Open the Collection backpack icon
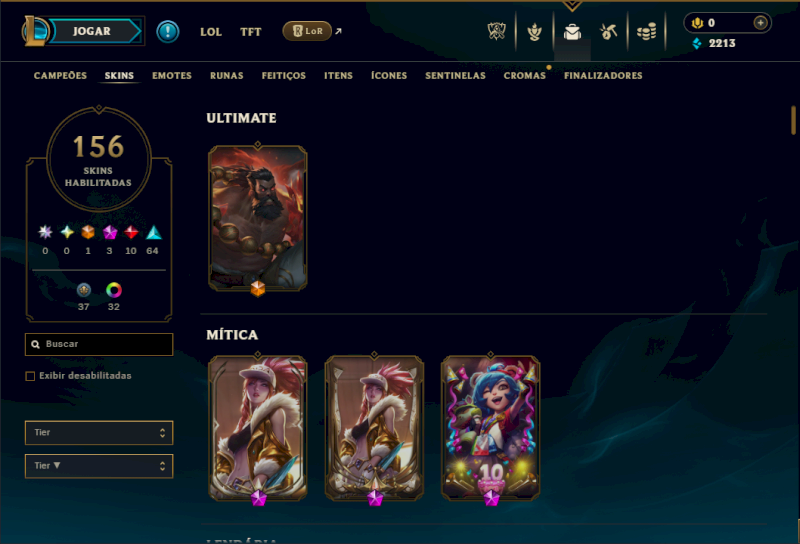Screen dimensions: 800x544 click(x=572, y=32)
